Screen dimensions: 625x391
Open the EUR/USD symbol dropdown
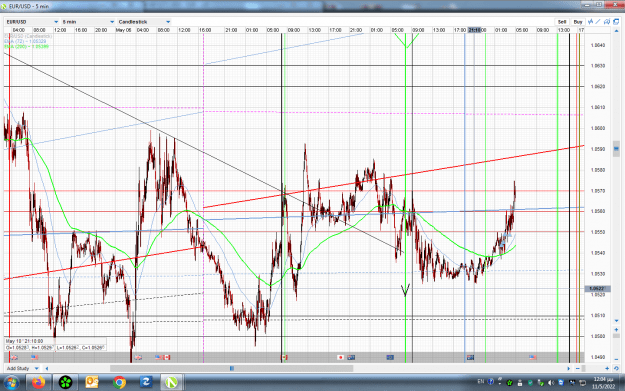32,22
